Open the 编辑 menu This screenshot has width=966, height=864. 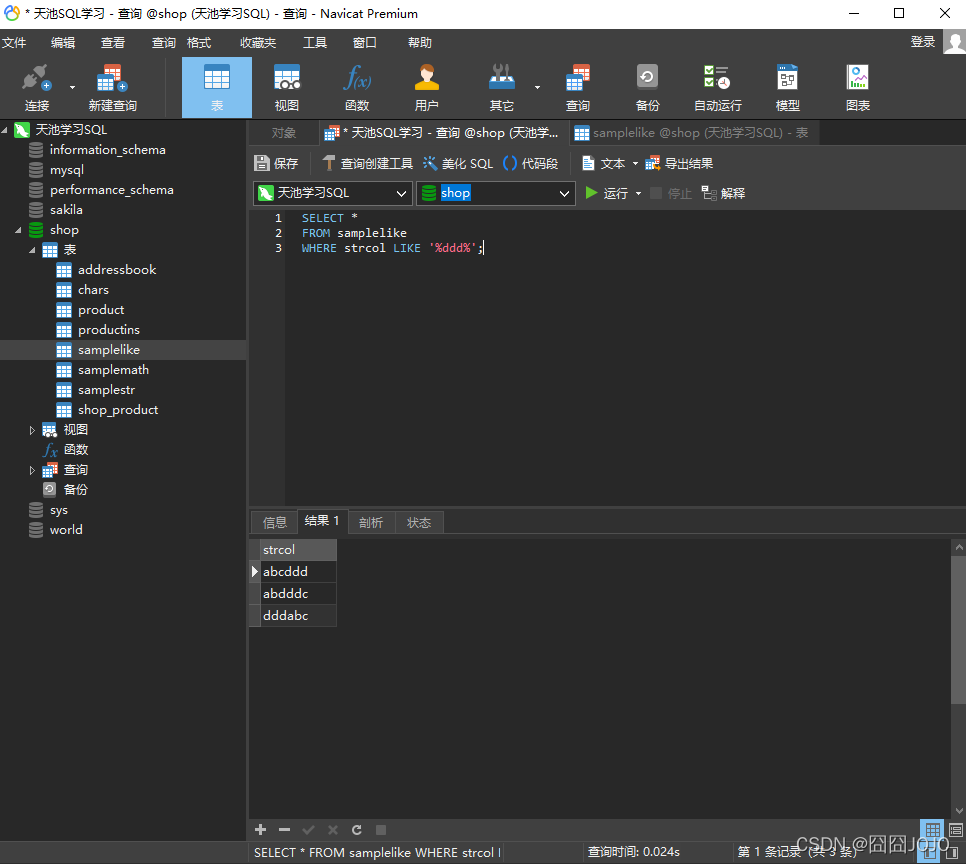pos(63,43)
